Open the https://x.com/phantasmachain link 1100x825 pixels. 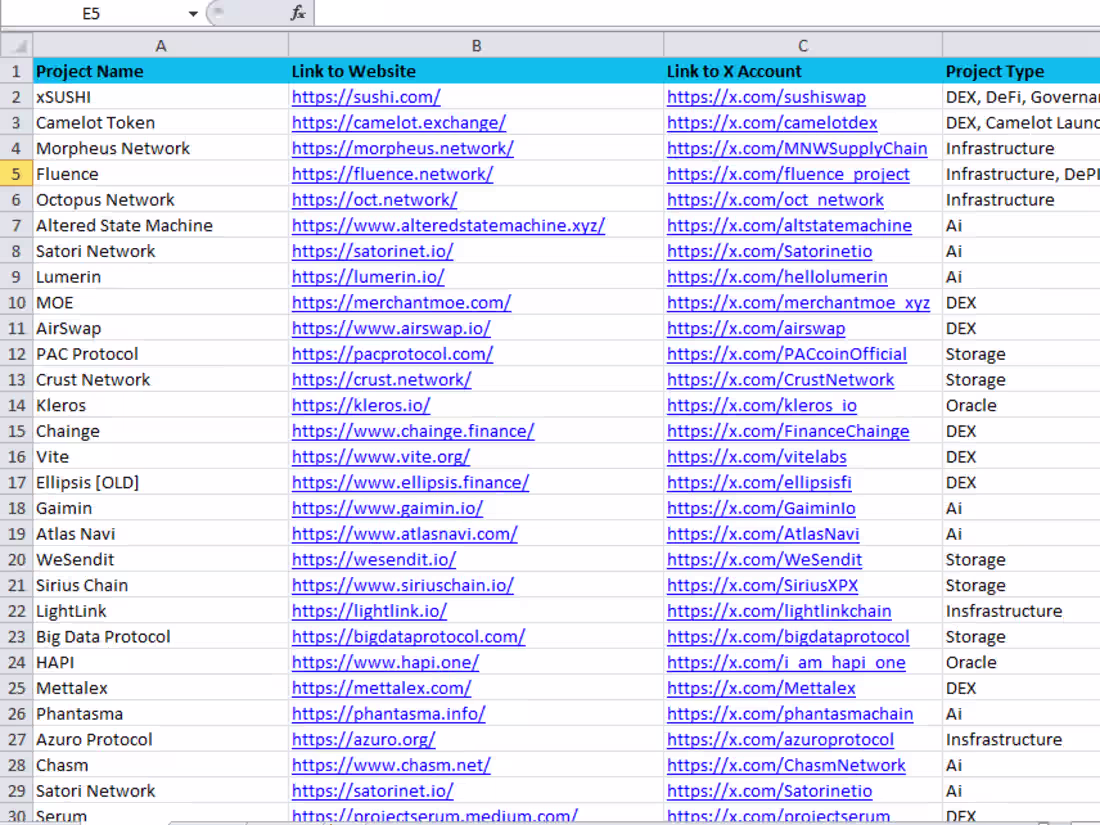pyautogui.click(x=790, y=714)
